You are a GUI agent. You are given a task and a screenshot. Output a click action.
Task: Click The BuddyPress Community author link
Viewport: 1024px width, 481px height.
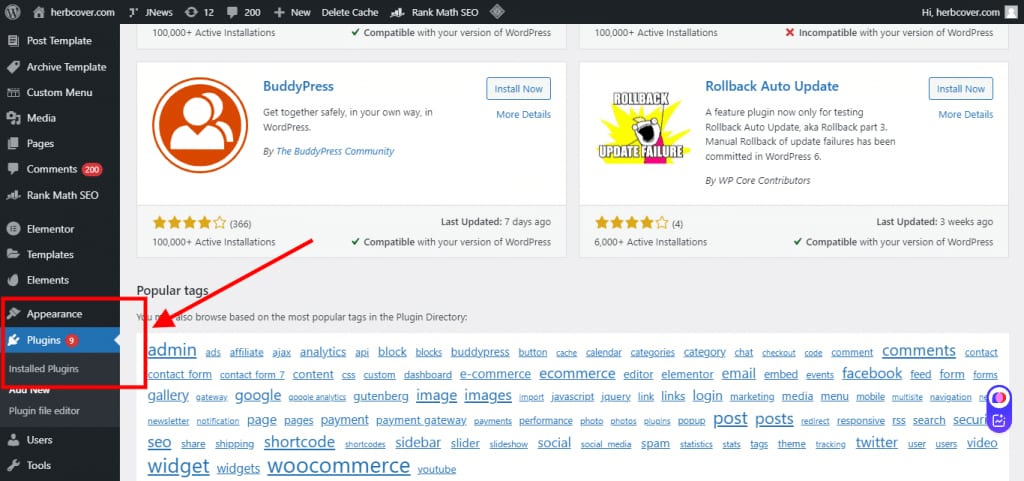tap(335, 151)
